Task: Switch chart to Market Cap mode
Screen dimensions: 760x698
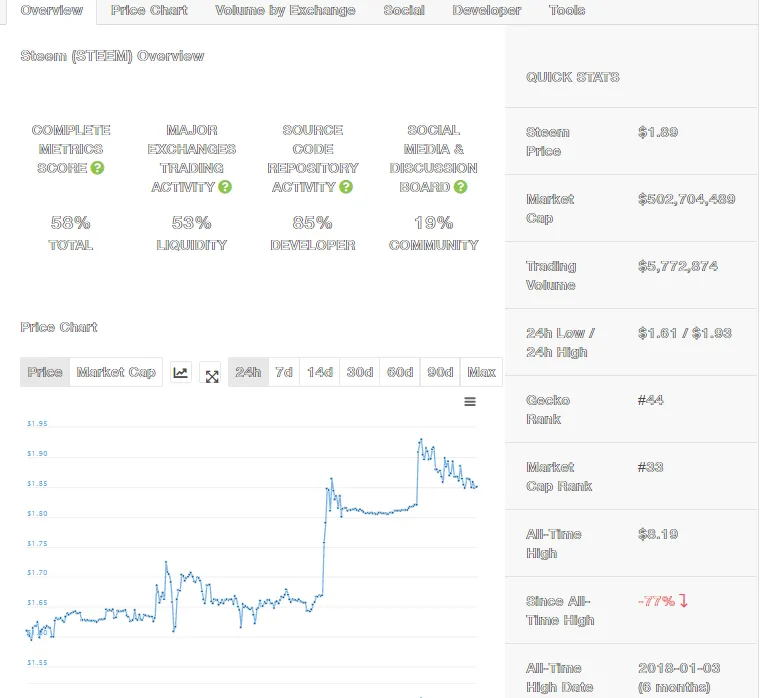Action: (x=116, y=372)
